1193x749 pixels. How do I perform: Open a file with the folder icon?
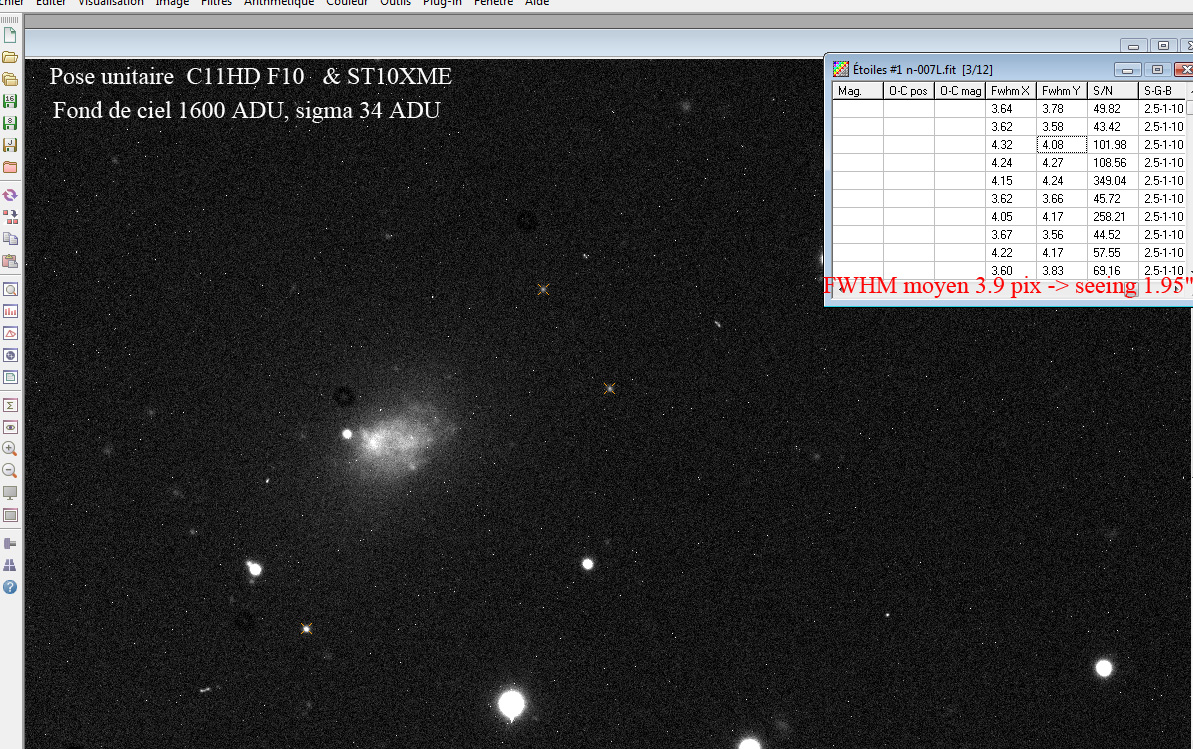tap(10, 57)
